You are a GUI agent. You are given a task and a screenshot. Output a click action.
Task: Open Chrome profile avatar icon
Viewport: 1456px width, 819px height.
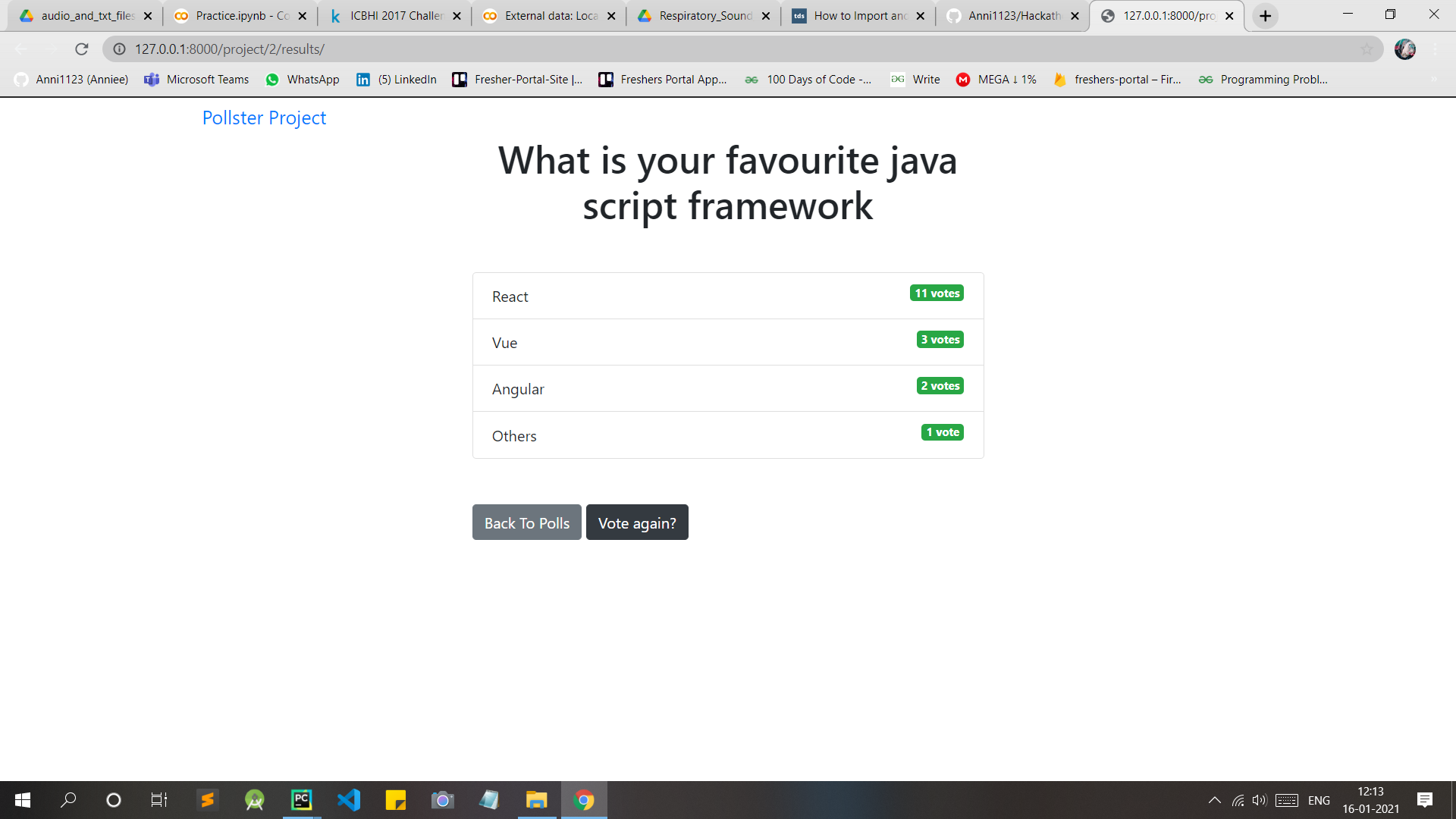(x=1404, y=49)
